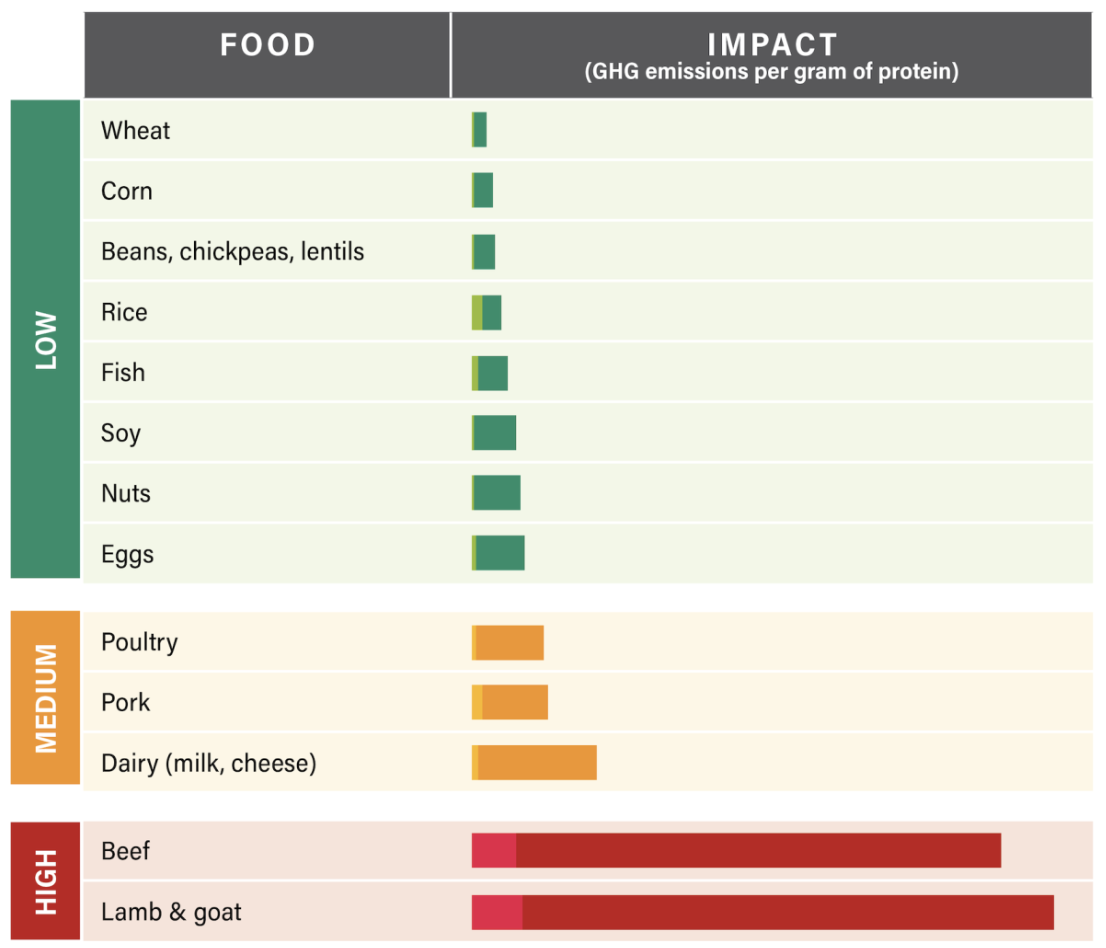The width and height of the screenshot is (1106, 948).
Task: Click the Lamb & goat emissions bar
Action: (763, 912)
